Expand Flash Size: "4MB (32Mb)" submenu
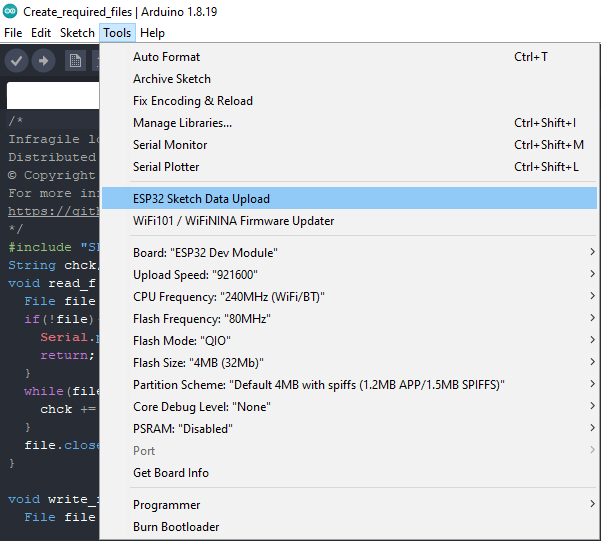 pos(349,363)
